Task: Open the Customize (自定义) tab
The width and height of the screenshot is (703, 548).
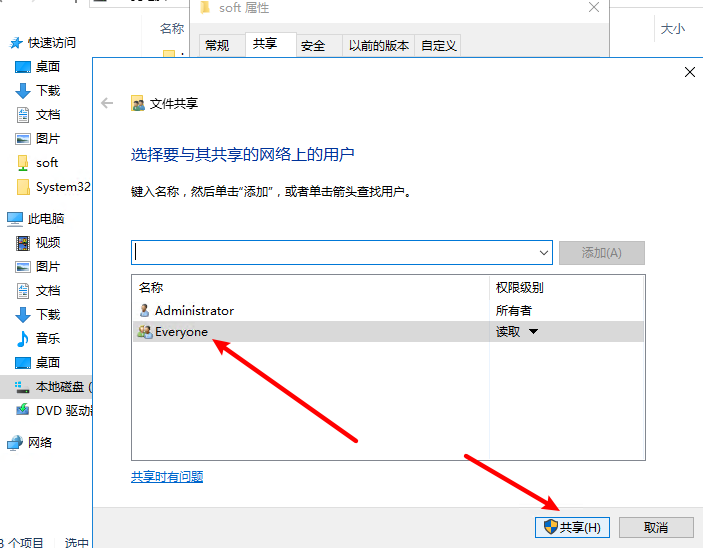Action: pos(439,45)
